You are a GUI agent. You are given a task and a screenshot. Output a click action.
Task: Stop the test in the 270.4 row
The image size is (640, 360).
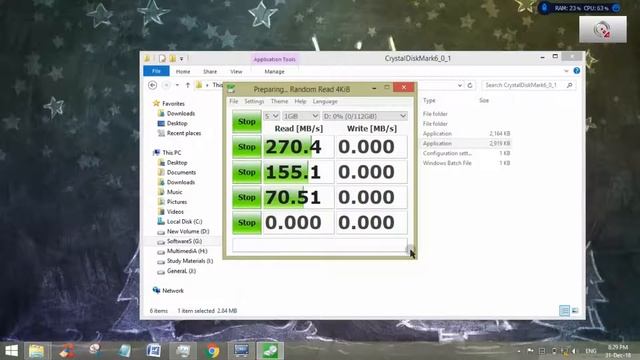coord(247,147)
